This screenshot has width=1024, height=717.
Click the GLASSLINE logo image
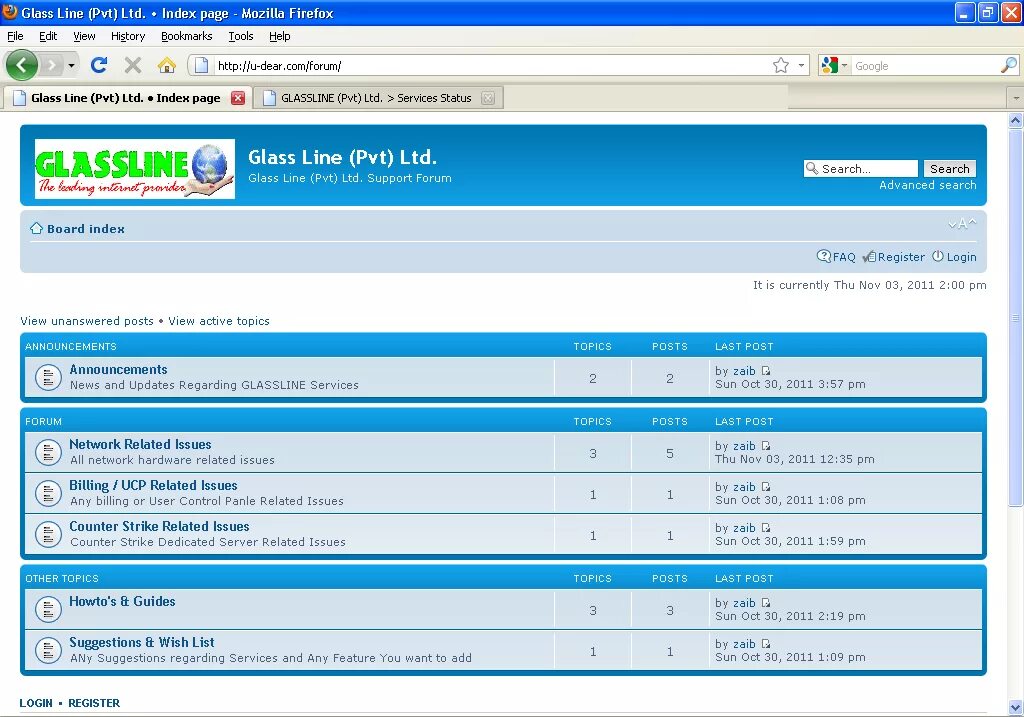135,168
